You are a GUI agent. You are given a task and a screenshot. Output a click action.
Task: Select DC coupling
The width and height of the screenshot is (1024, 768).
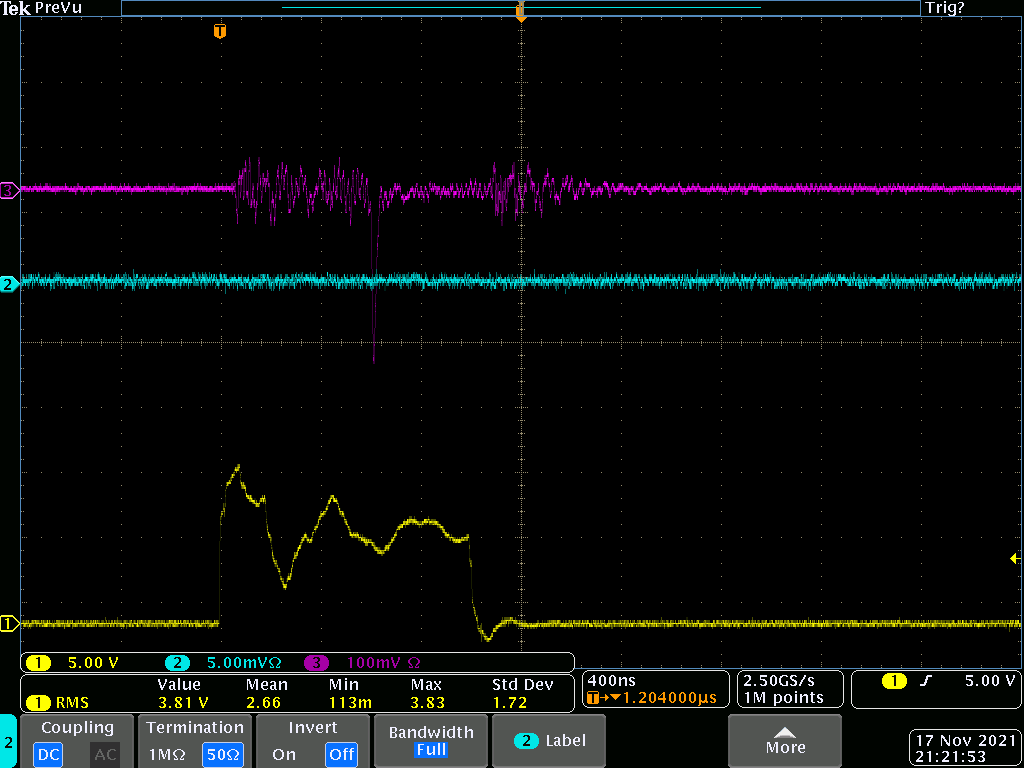click(48, 754)
